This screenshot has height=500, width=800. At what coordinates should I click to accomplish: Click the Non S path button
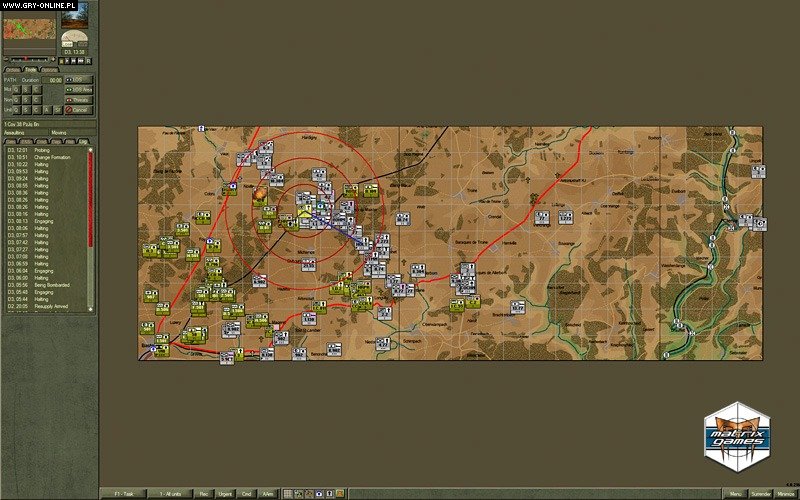[x=26, y=100]
